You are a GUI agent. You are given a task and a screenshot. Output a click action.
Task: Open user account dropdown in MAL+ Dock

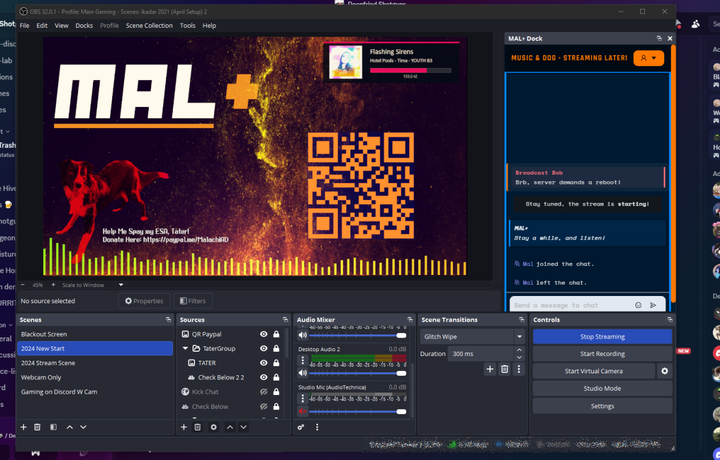click(649, 58)
